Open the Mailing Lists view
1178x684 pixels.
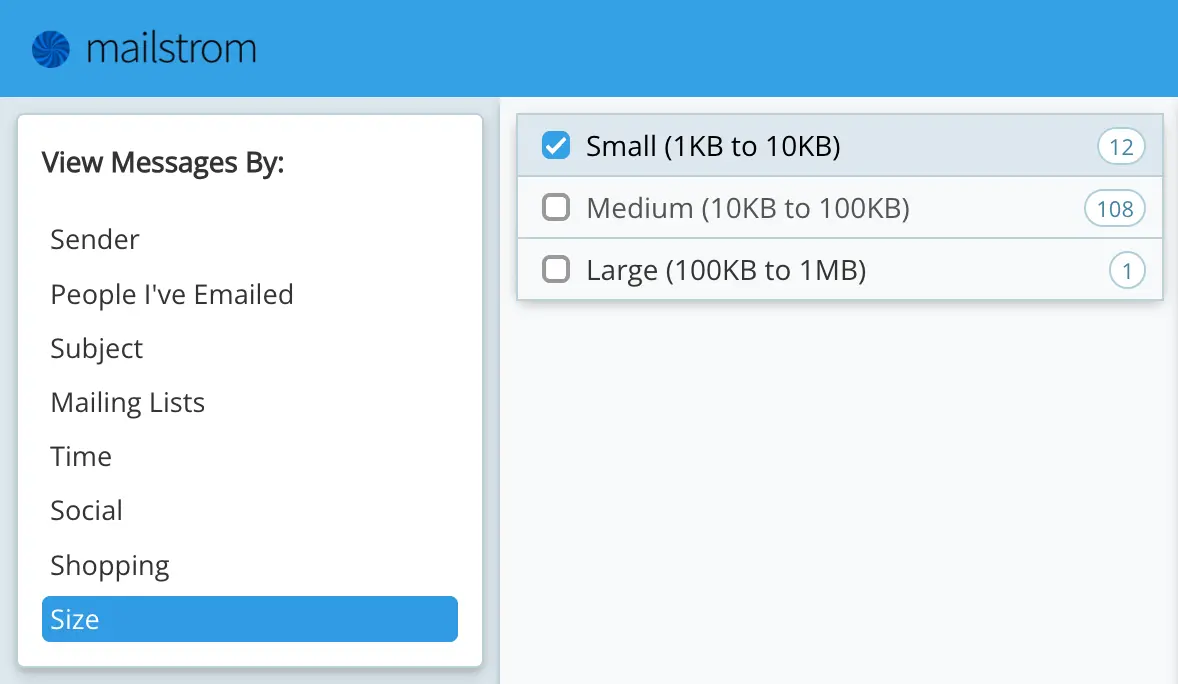pyautogui.click(x=128, y=403)
